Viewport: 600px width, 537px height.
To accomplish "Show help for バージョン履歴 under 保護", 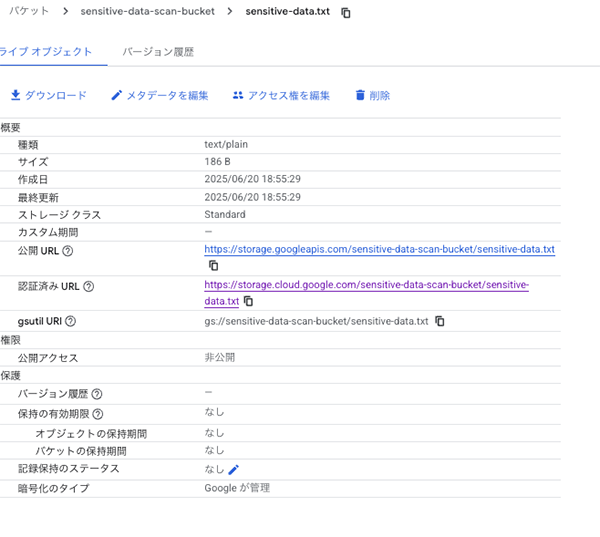I will point(97,394).
